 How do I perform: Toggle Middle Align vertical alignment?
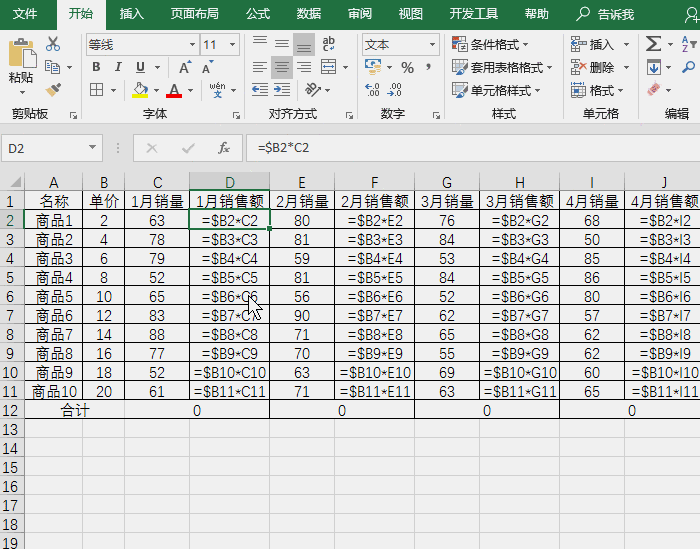click(x=282, y=44)
